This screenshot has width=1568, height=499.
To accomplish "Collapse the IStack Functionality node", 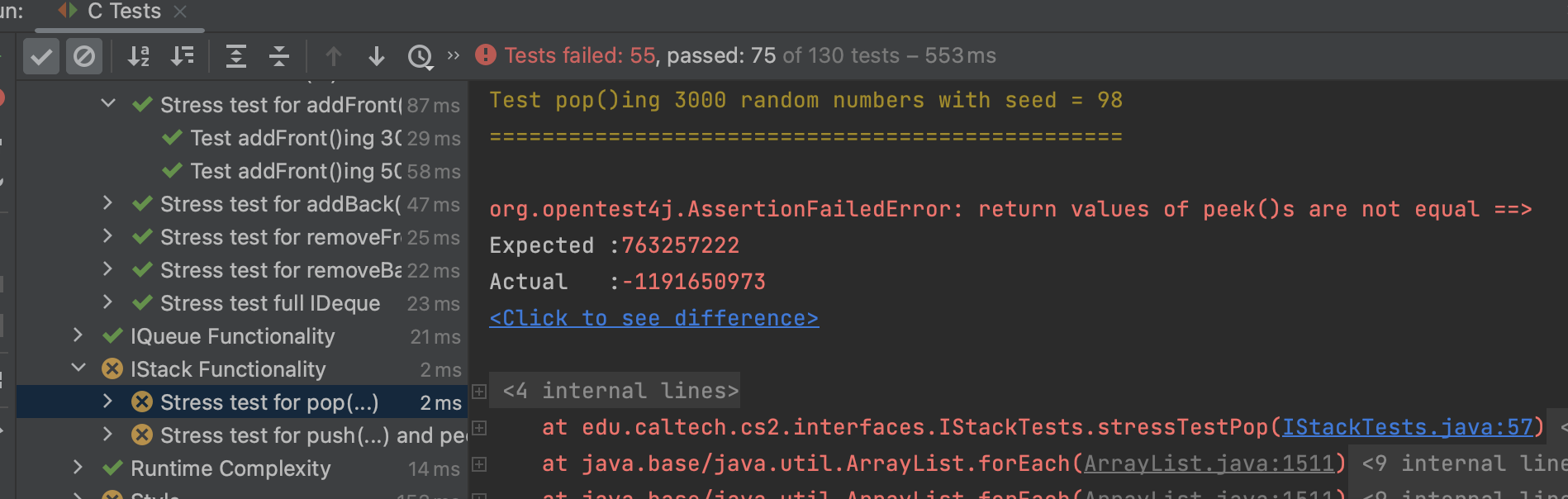I will pyautogui.click(x=78, y=368).
